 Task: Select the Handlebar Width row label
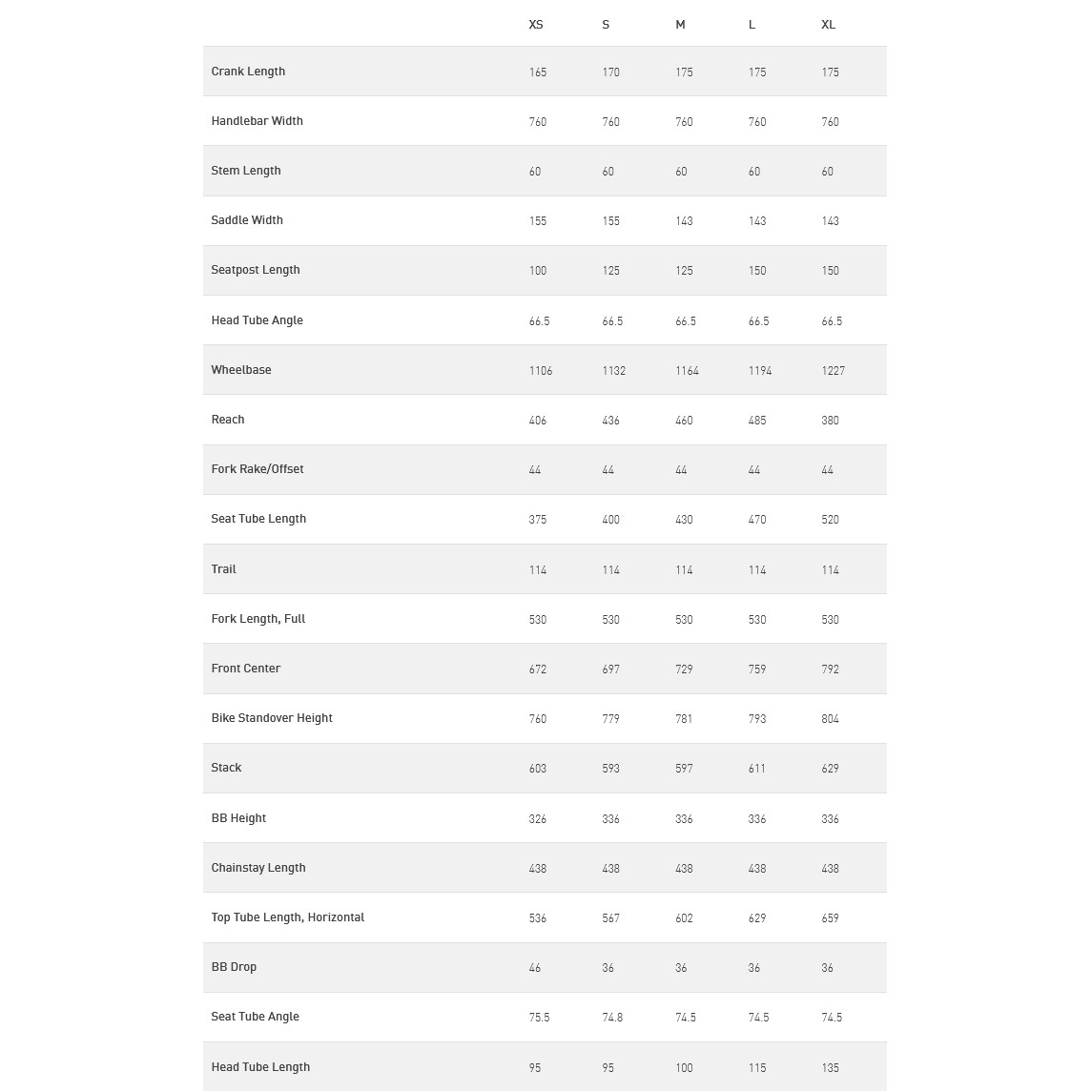[x=257, y=121]
